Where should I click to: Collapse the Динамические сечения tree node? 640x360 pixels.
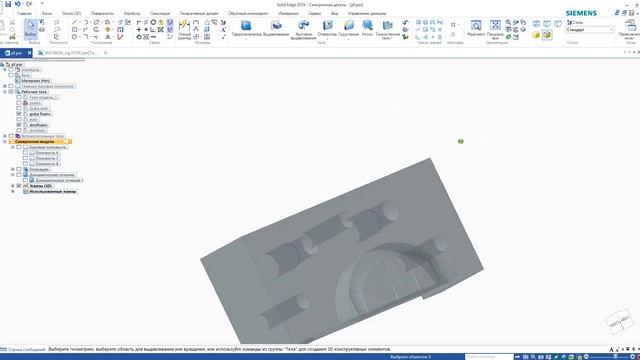[13, 175]
